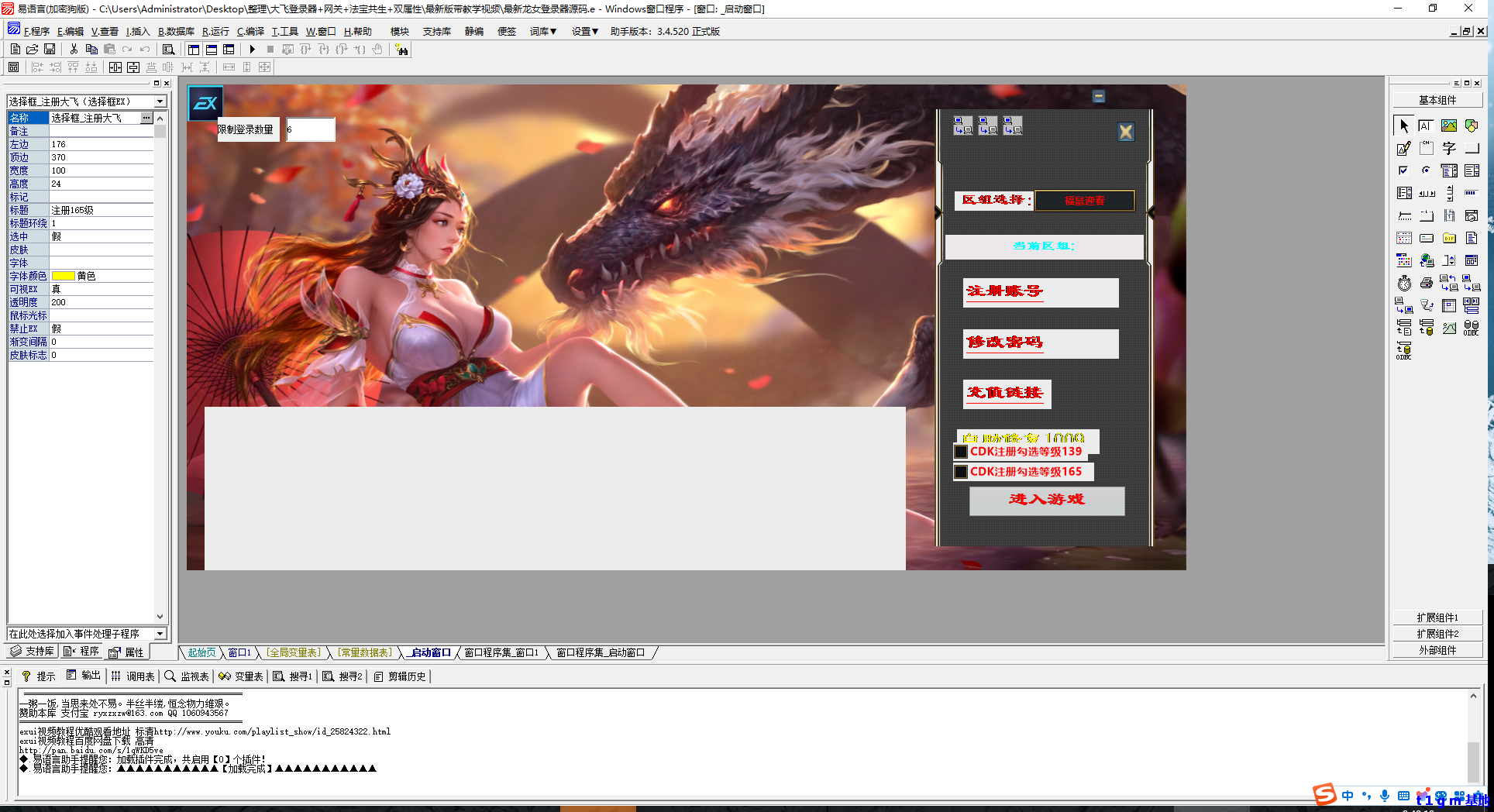This screenshot has width=1494, height=812.
Task: Toggle the CDK注册勾选等级165 checkbox
Action: tap(961, 472)
